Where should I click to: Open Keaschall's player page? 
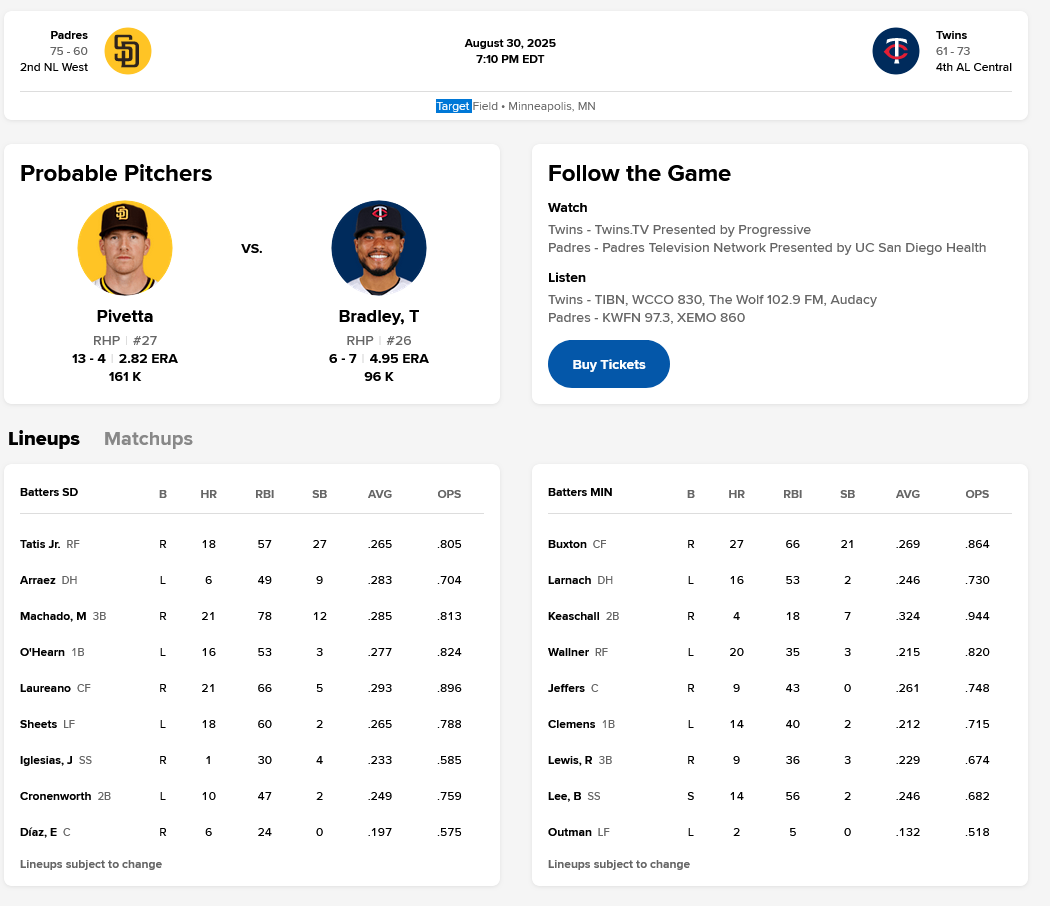(x=574, y=617)
